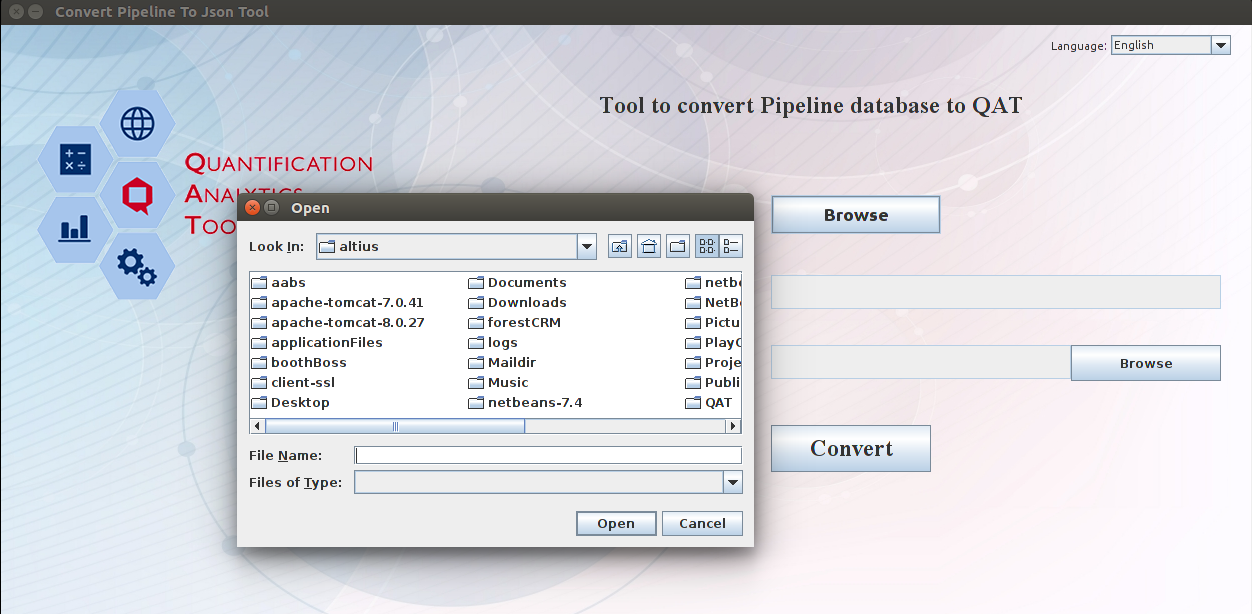
Task: Select the Downloads folder
Action: (518, 303)
